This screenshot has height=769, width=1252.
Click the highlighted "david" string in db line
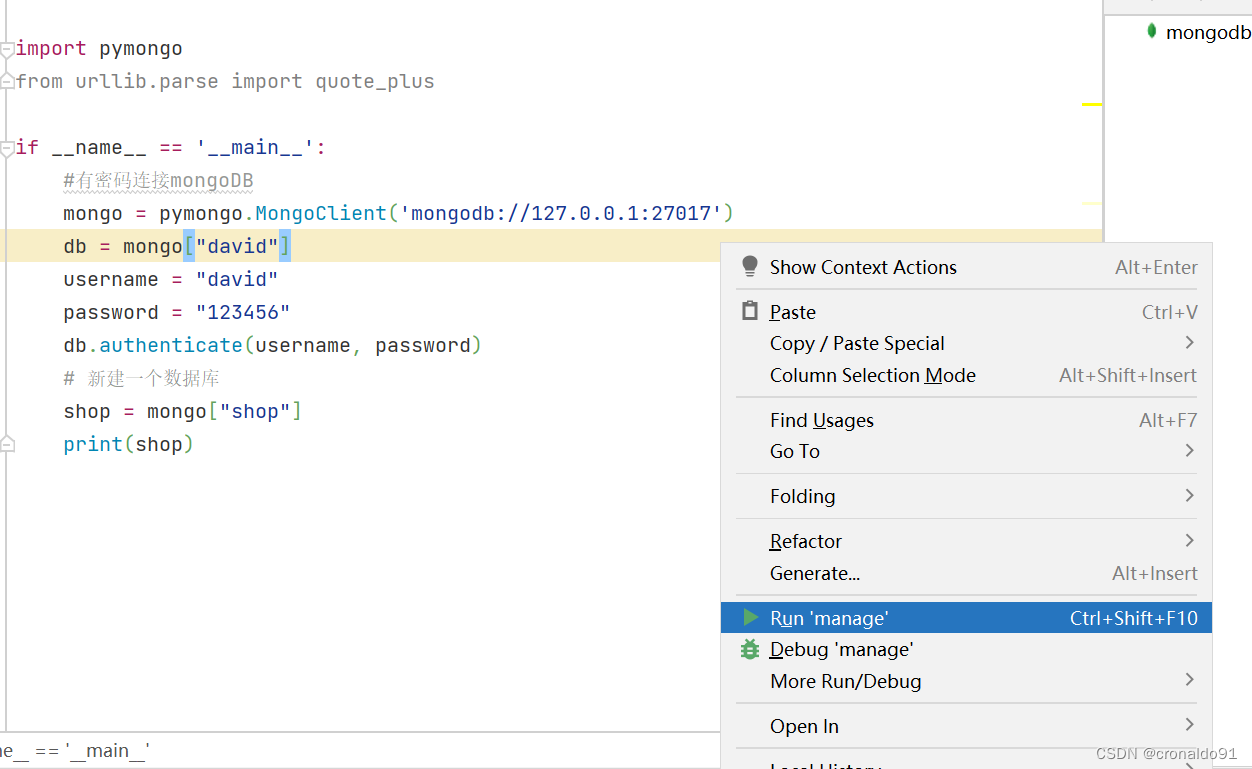237,246
